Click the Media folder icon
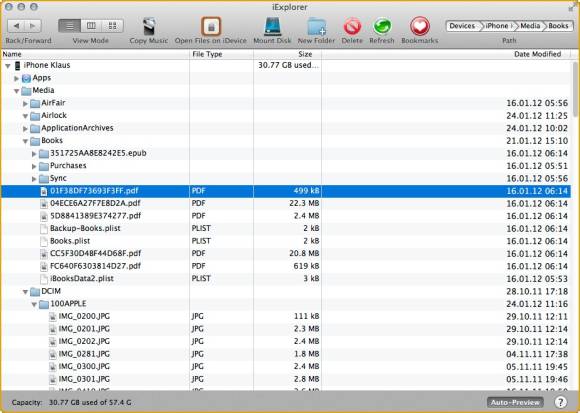The width and height of the screenshot is (580, 413). pos(26,91)
